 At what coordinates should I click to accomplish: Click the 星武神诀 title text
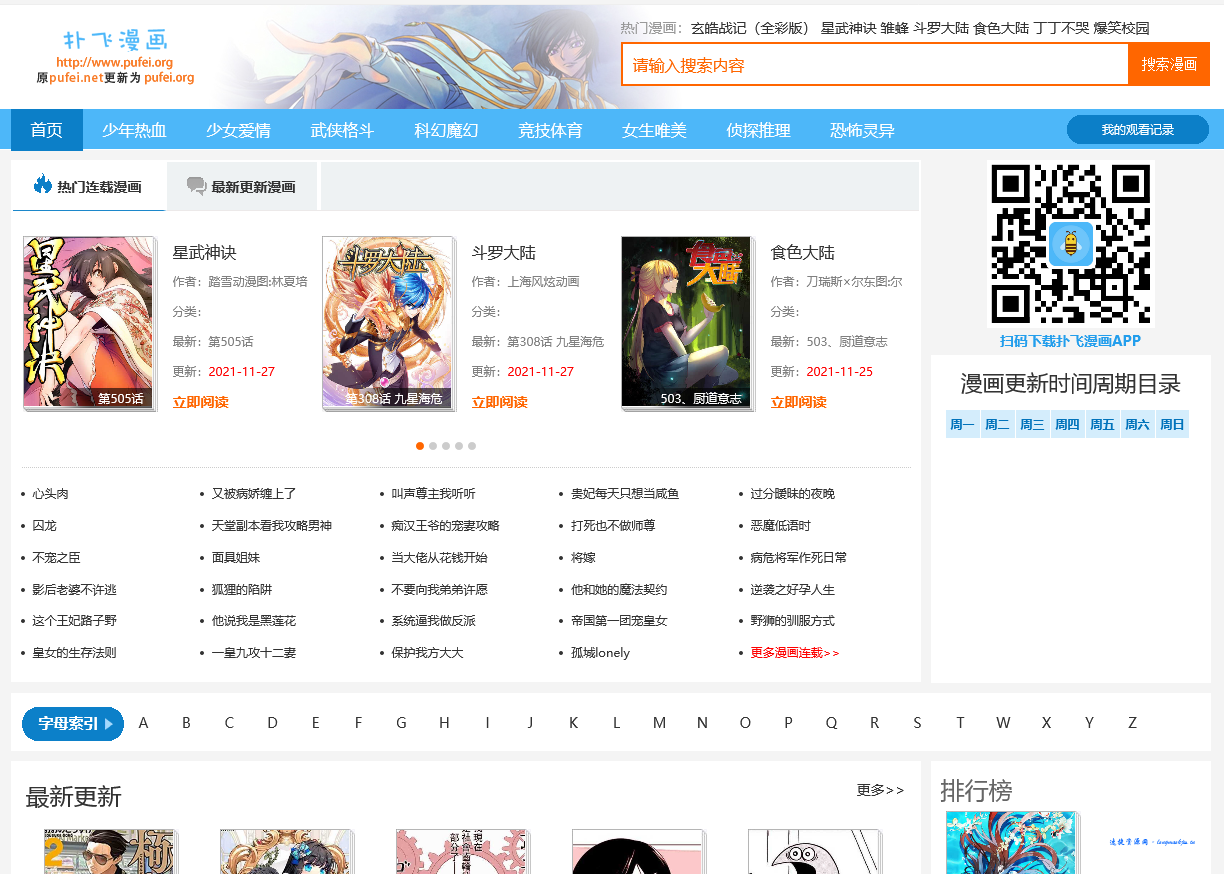click(204, 253)
